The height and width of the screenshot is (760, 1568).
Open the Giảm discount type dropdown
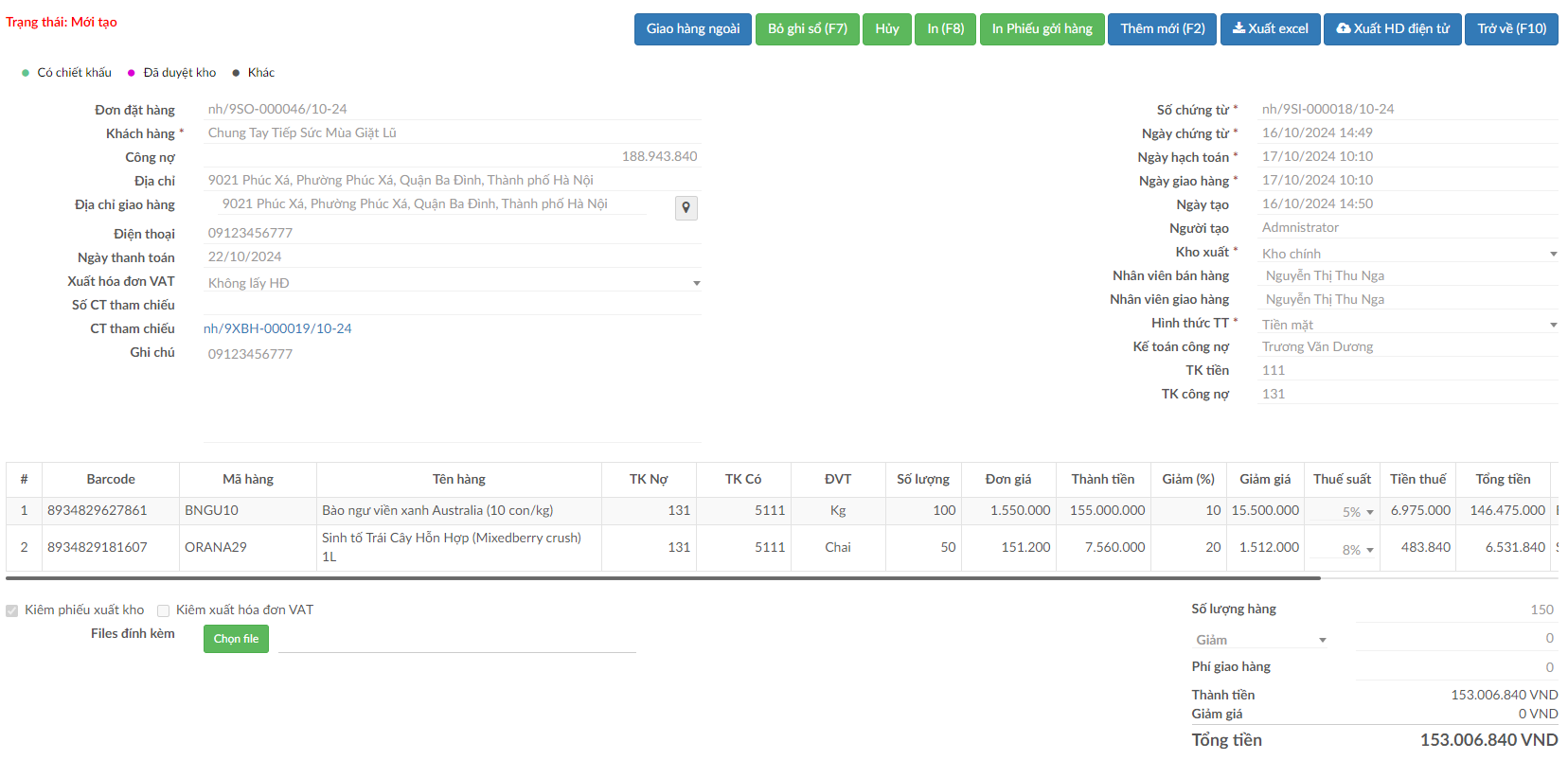[x=1259, y=640]
